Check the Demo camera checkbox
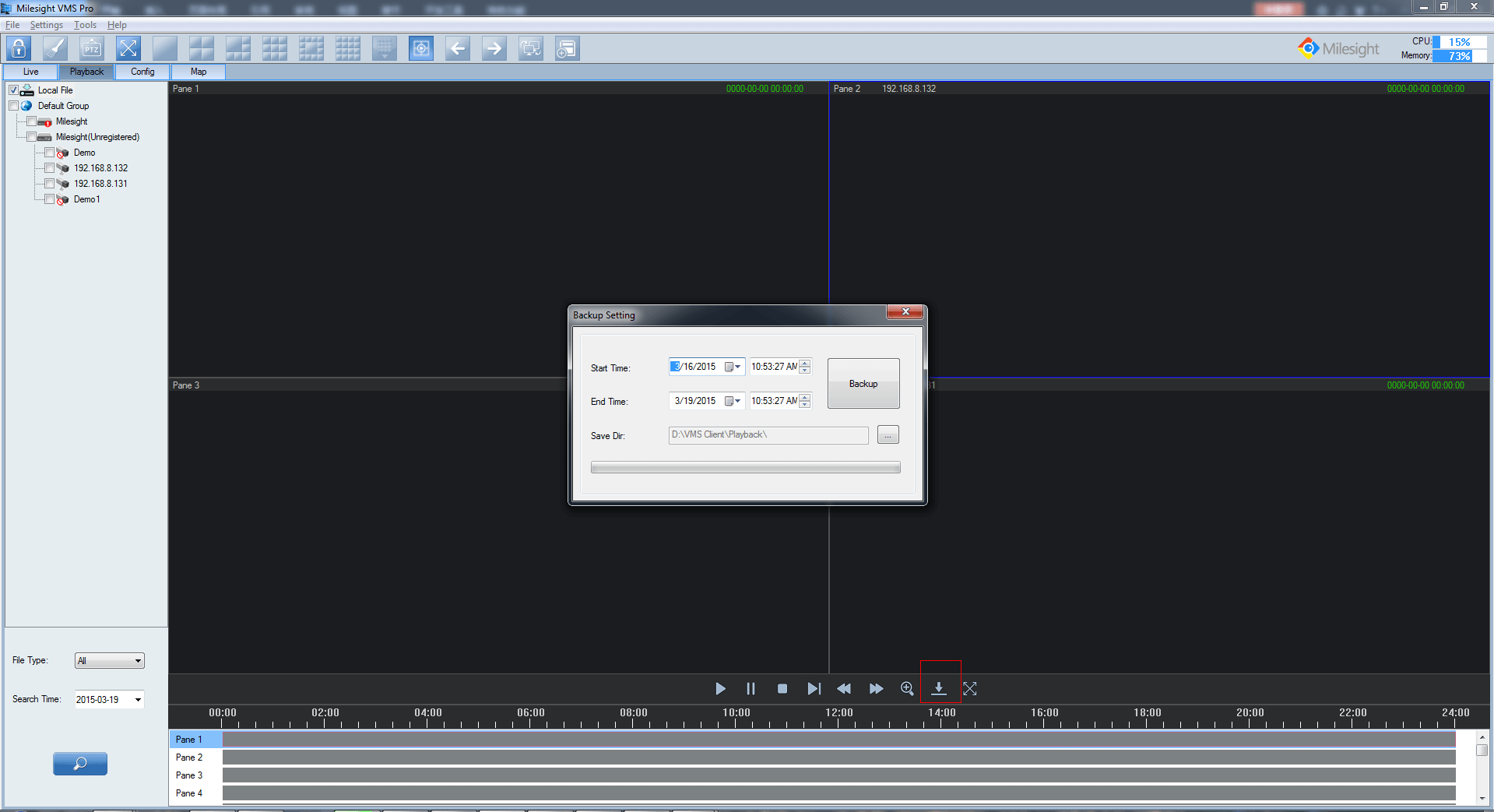Image resolution: width=1494 pixels, height=812 pixels. (x=50, y=153)
